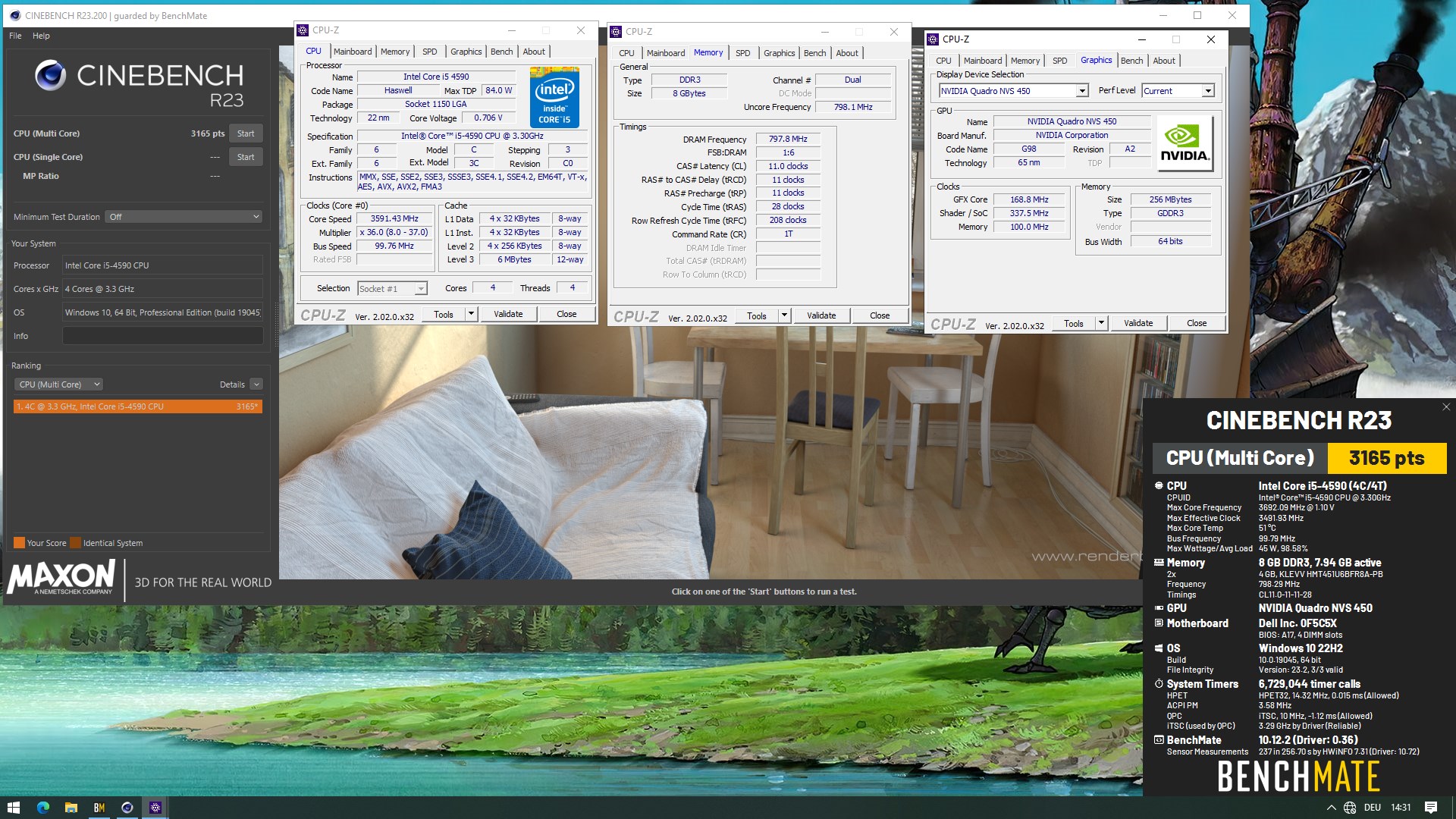Open Bench tab in third CPU-Z window
1456x819 pixels.
click(1131, 61)
